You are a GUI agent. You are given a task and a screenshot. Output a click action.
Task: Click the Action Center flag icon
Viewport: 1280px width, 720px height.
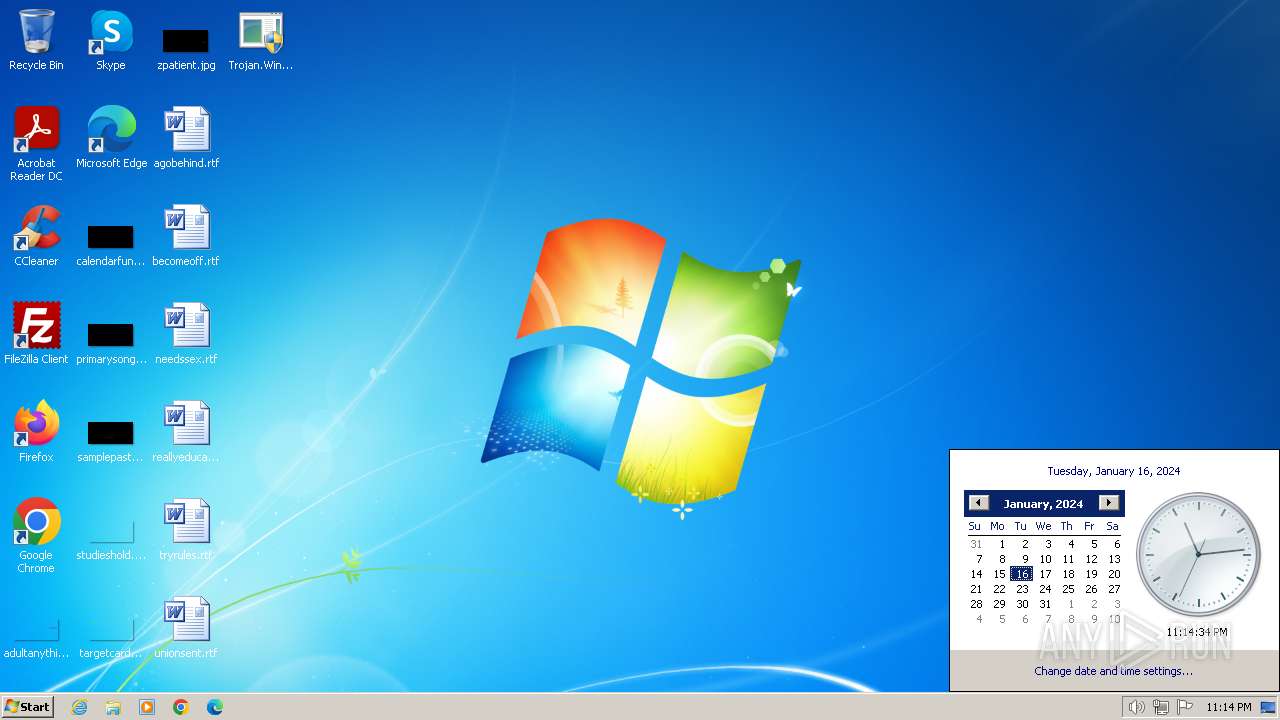[1185, 707]
